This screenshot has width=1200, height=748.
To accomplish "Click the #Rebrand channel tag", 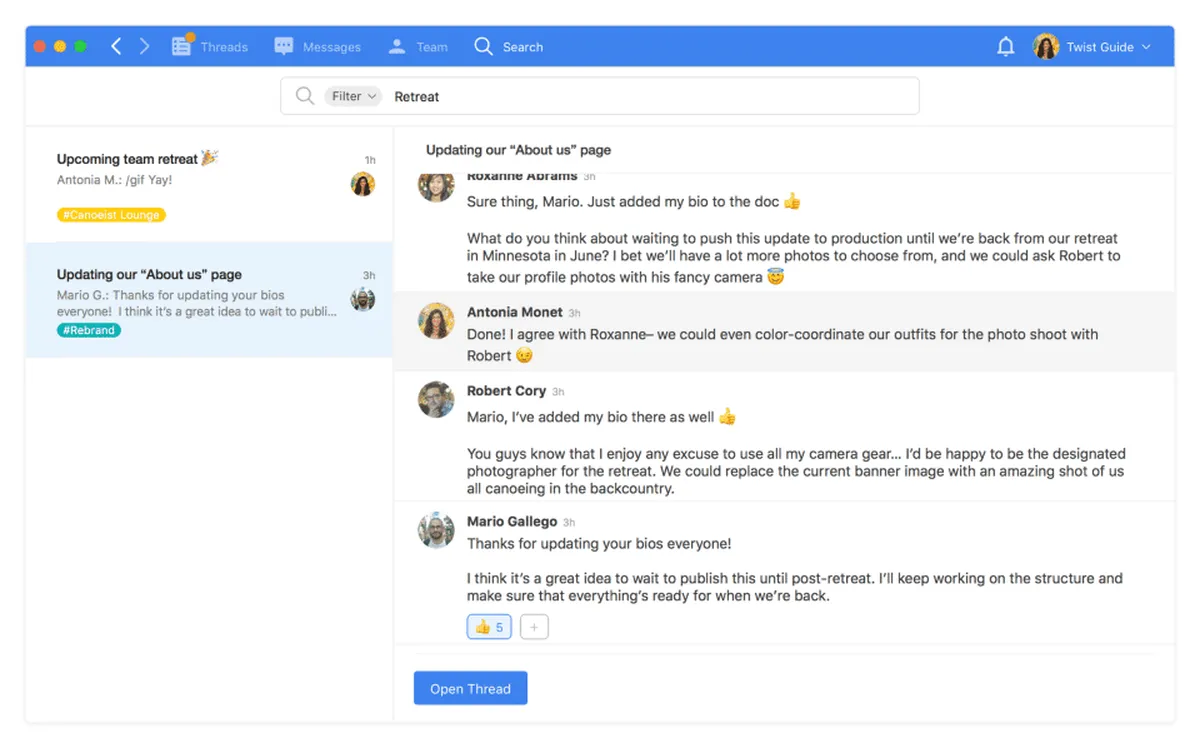I will click(89, 330).
